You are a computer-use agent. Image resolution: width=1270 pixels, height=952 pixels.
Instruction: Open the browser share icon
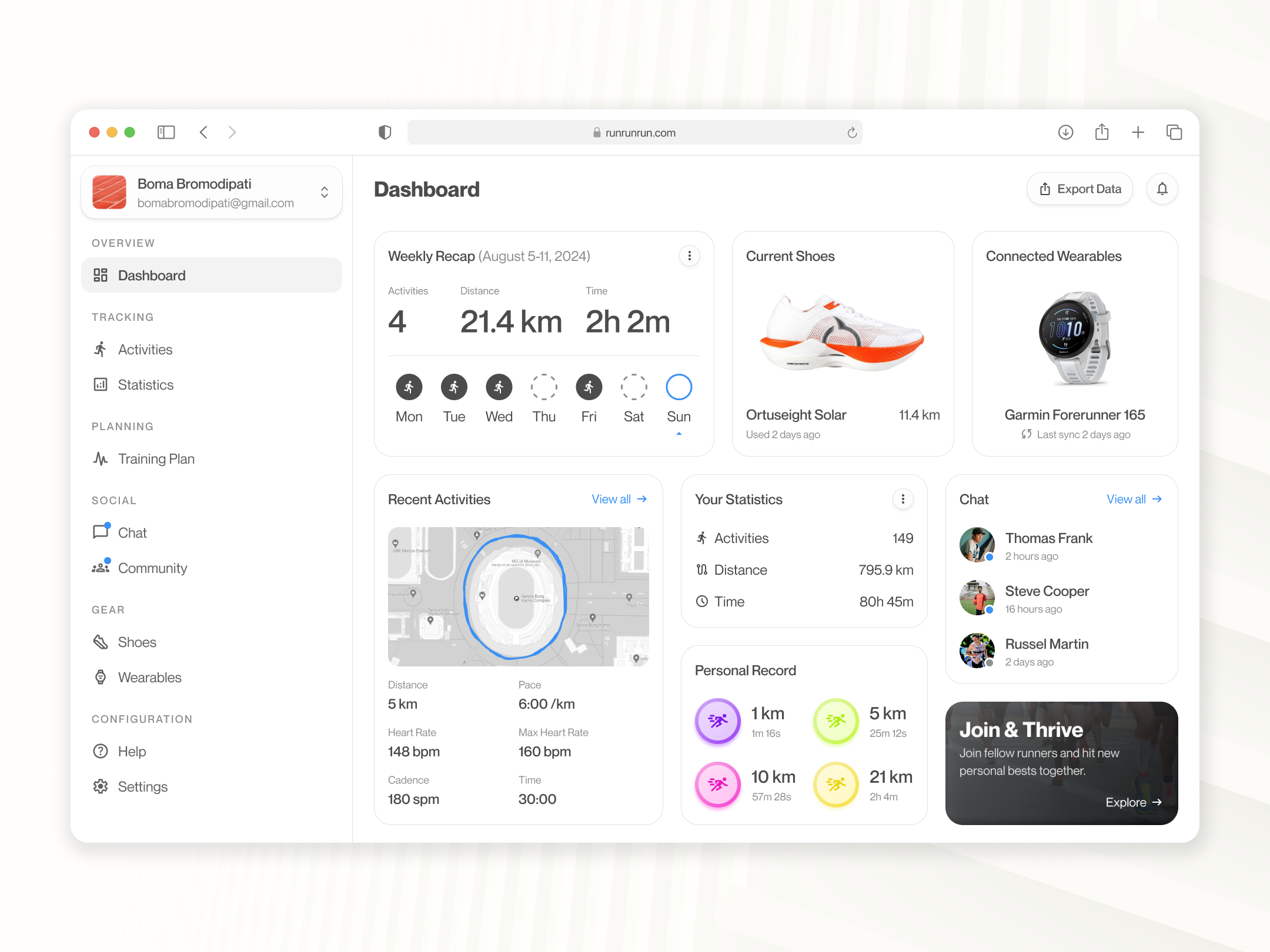pyautogui.click(x=1102, y=132)
